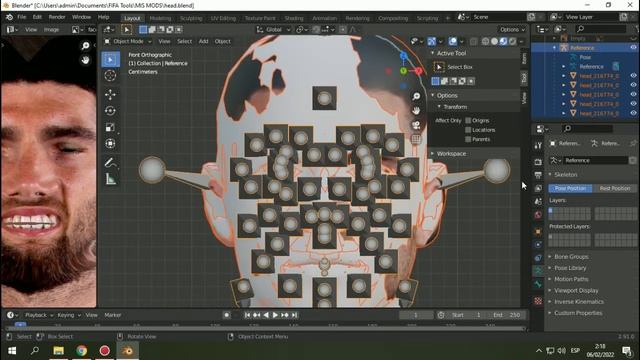
Task: Switch to the UV Editing workspace tab
Action: 223,18
